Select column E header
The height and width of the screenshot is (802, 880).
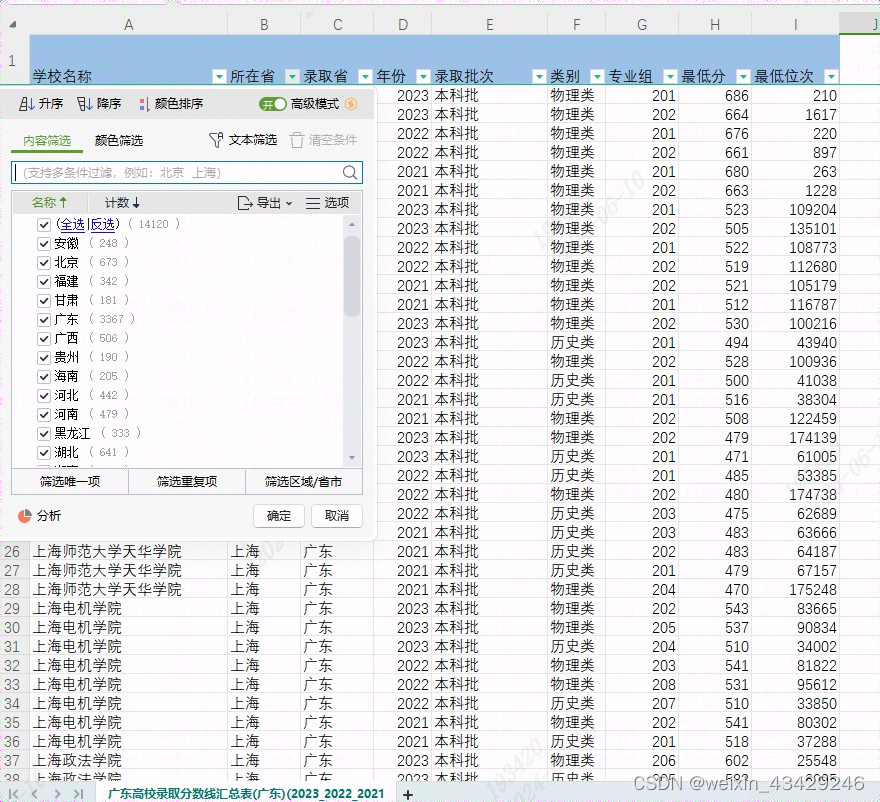489,25
